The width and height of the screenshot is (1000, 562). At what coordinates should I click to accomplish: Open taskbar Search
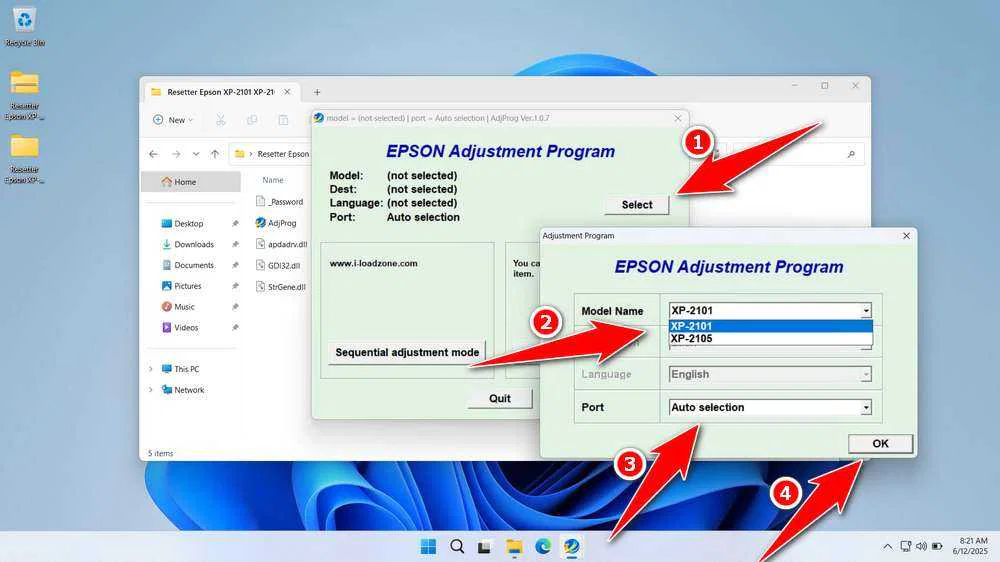pyautogui.click(x=457, y=547)
